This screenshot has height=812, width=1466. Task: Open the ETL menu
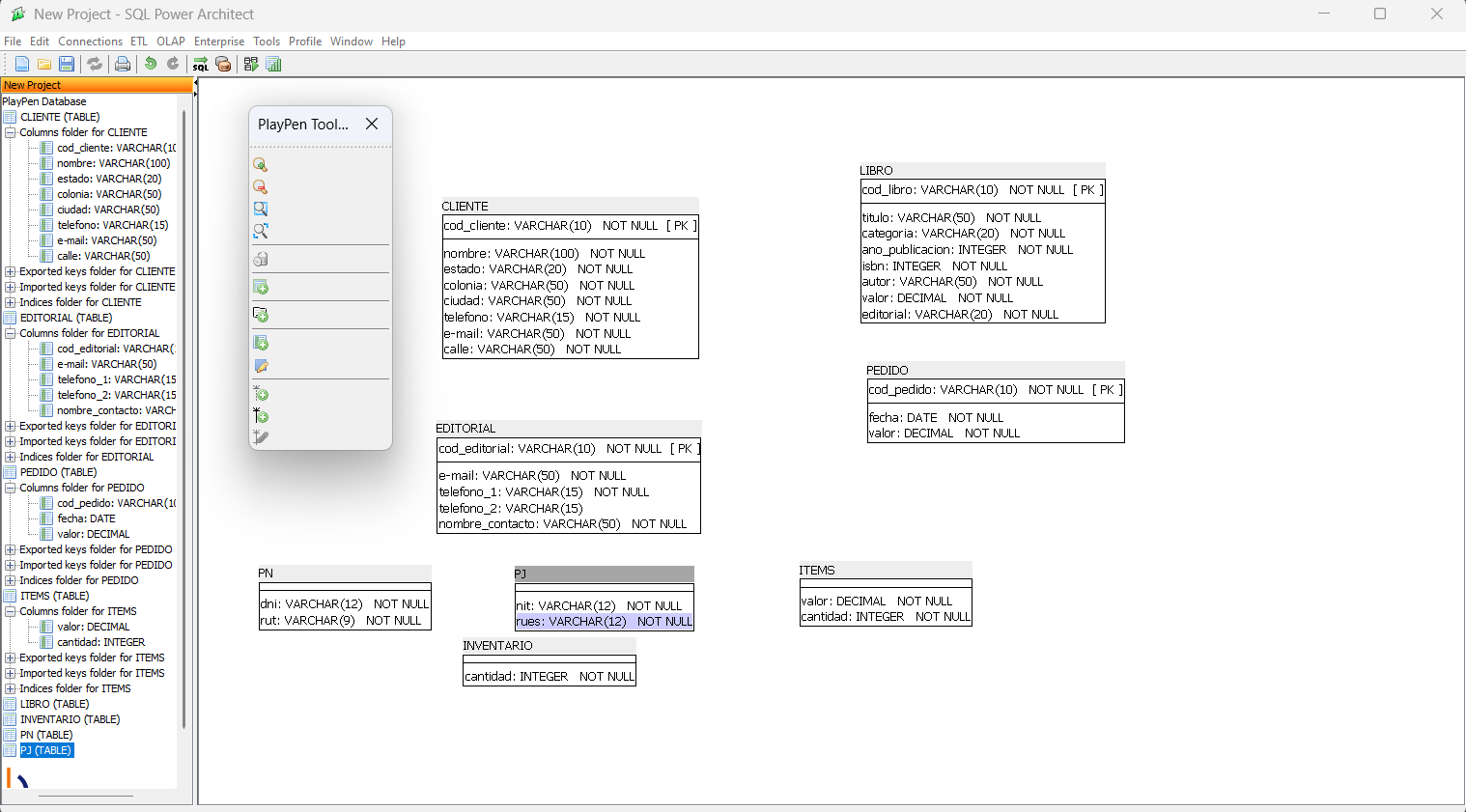coord(139,42)
